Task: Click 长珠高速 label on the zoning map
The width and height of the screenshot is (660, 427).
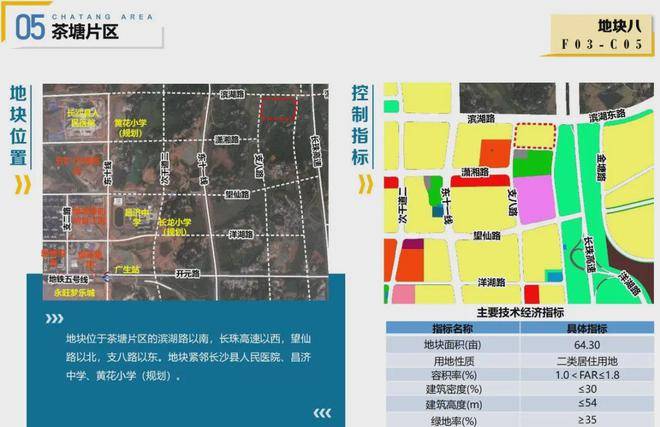Action: [590, 254]
